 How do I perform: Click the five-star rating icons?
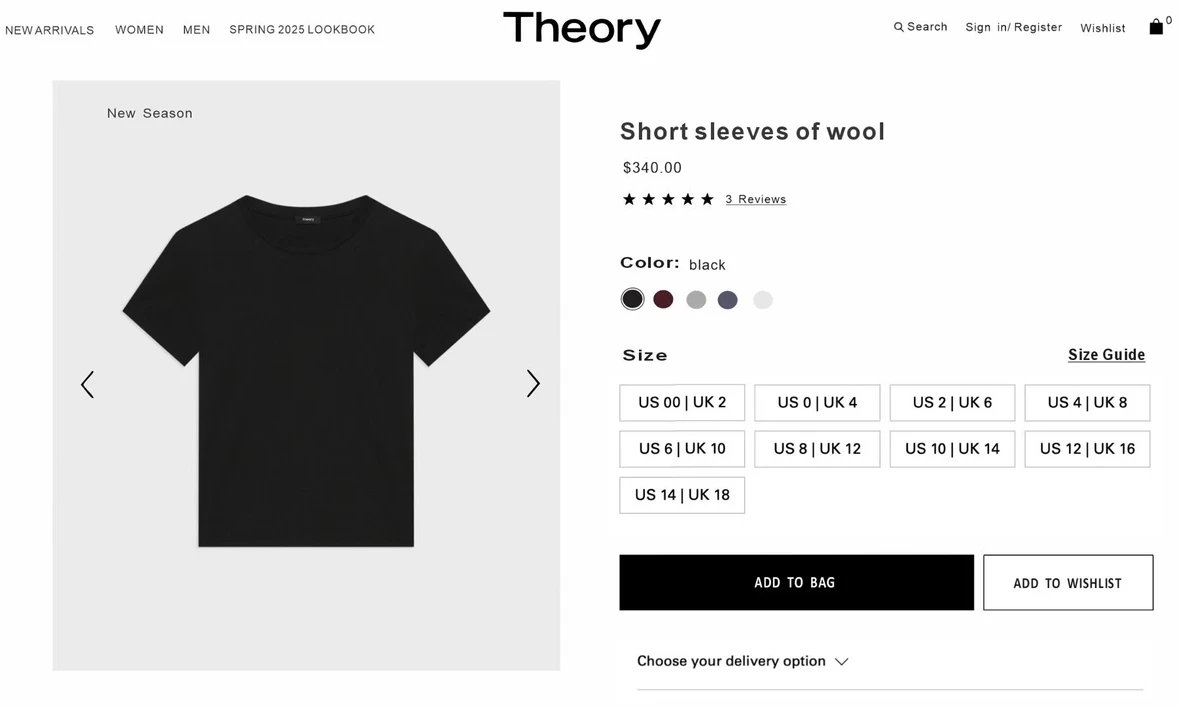[x=668, y=199]
